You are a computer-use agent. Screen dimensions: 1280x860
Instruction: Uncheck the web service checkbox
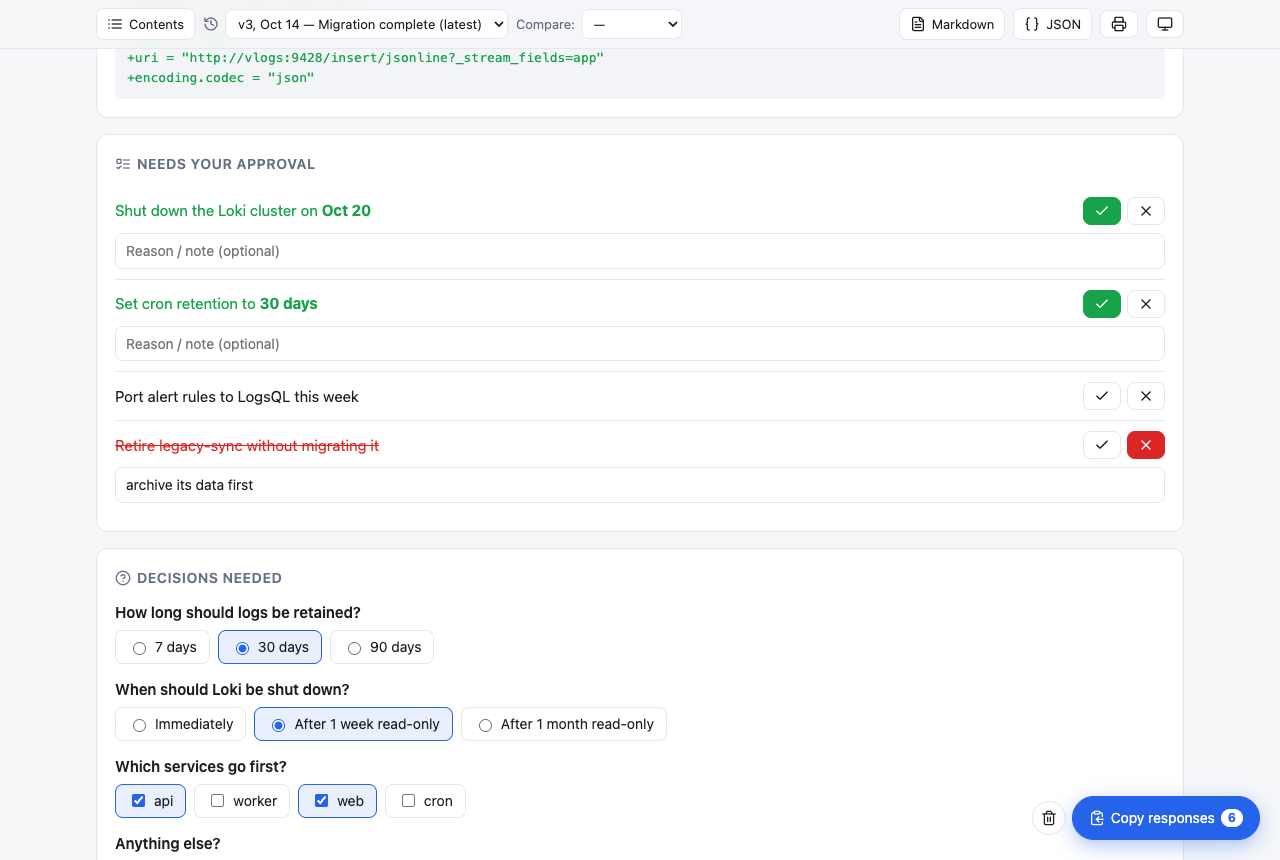(x=338, y=801)
